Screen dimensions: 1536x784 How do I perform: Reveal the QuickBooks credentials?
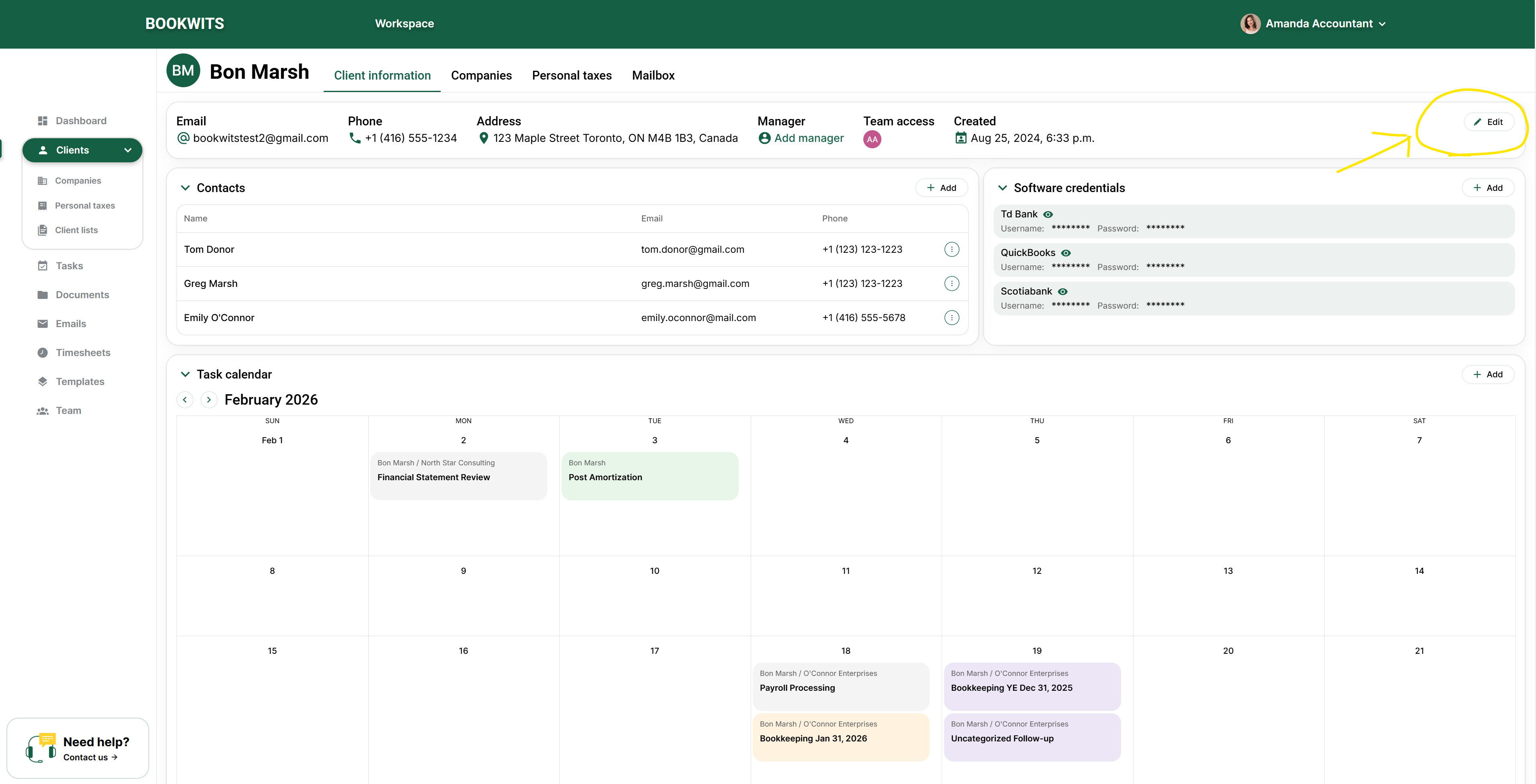[x=1066, y=253]
